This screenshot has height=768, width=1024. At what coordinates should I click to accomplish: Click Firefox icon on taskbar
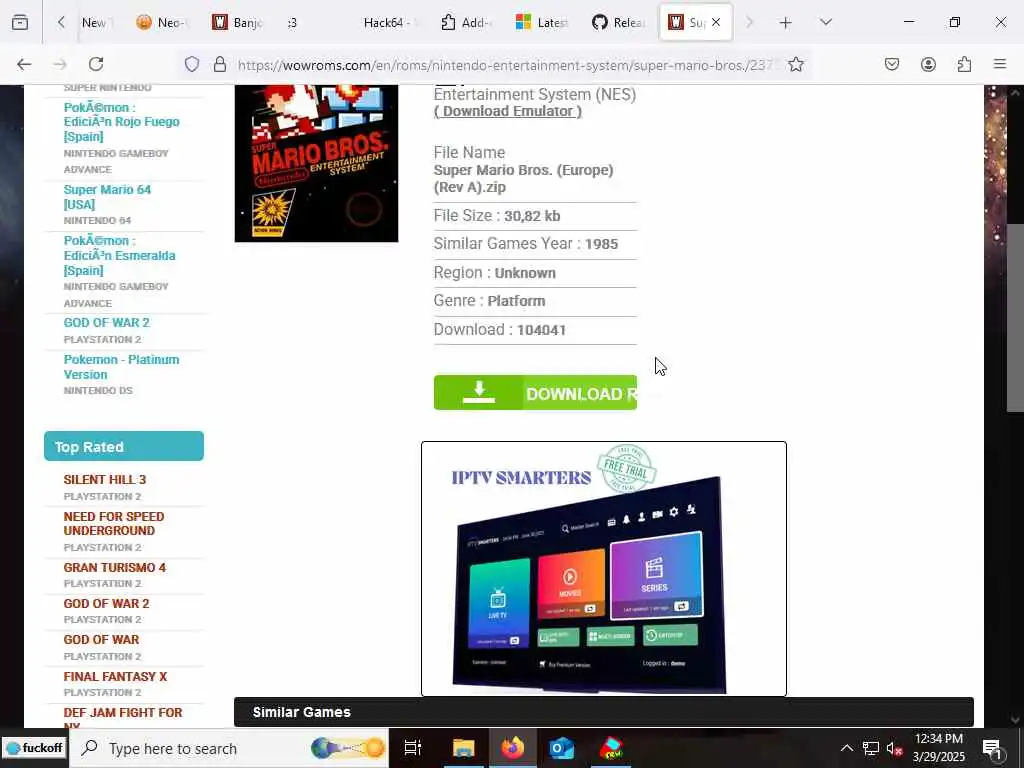(x=513, y=748)
